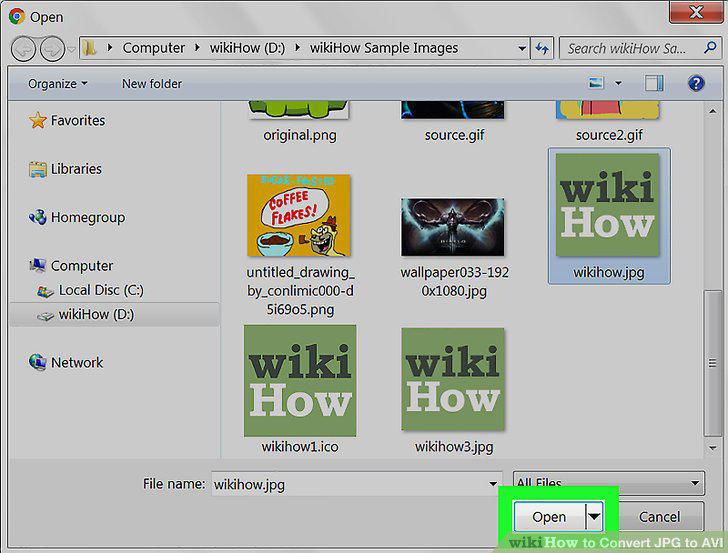The image size is (728, 553).
Task: Click the Change your view icon
Action: coord(596,83)
